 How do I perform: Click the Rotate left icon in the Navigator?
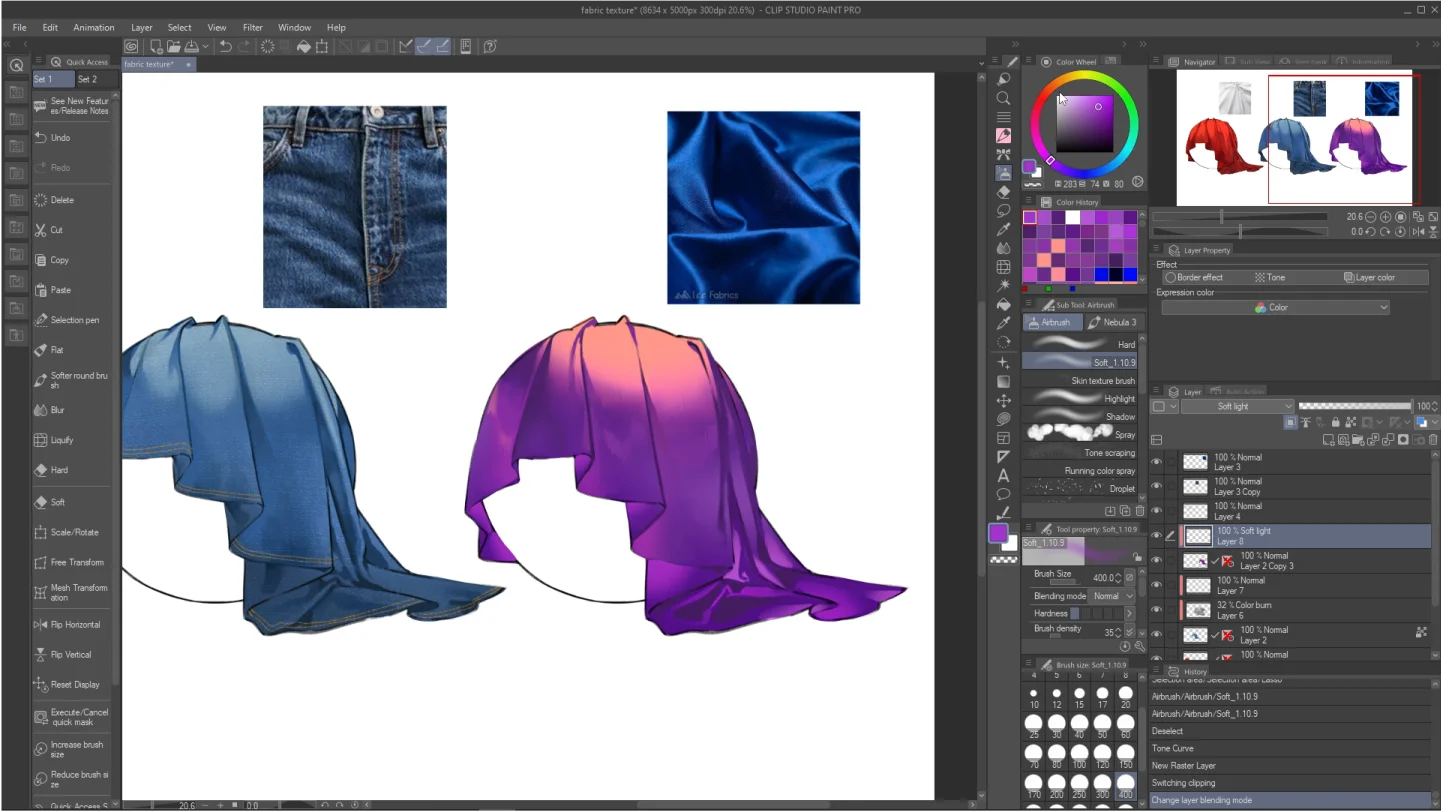[1370, 232]
